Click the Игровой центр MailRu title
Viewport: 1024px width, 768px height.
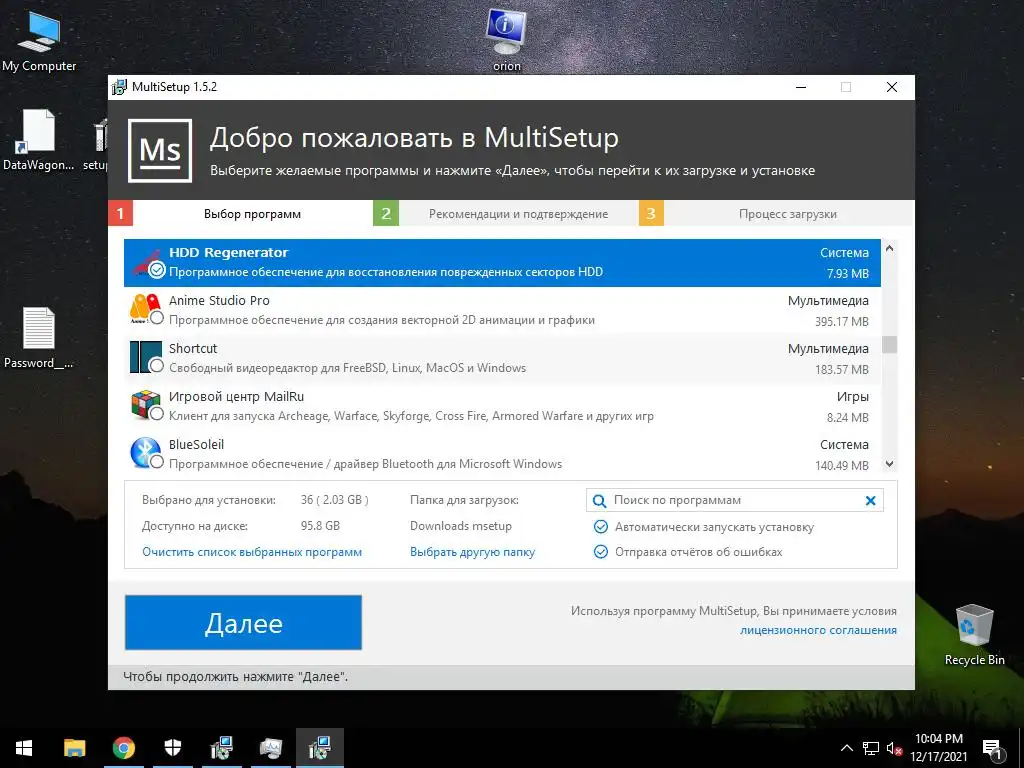point(236,396)
